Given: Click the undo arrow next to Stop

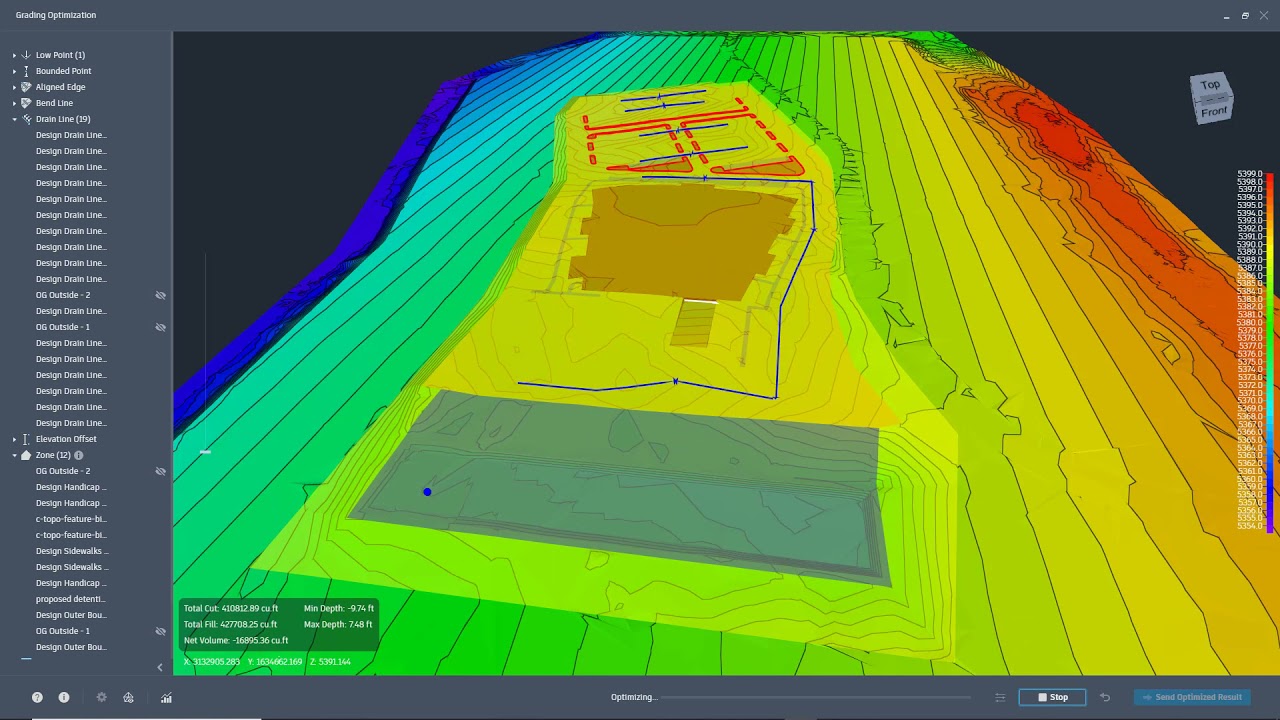Looking at the screenshot, I should tap(1105, 697).
